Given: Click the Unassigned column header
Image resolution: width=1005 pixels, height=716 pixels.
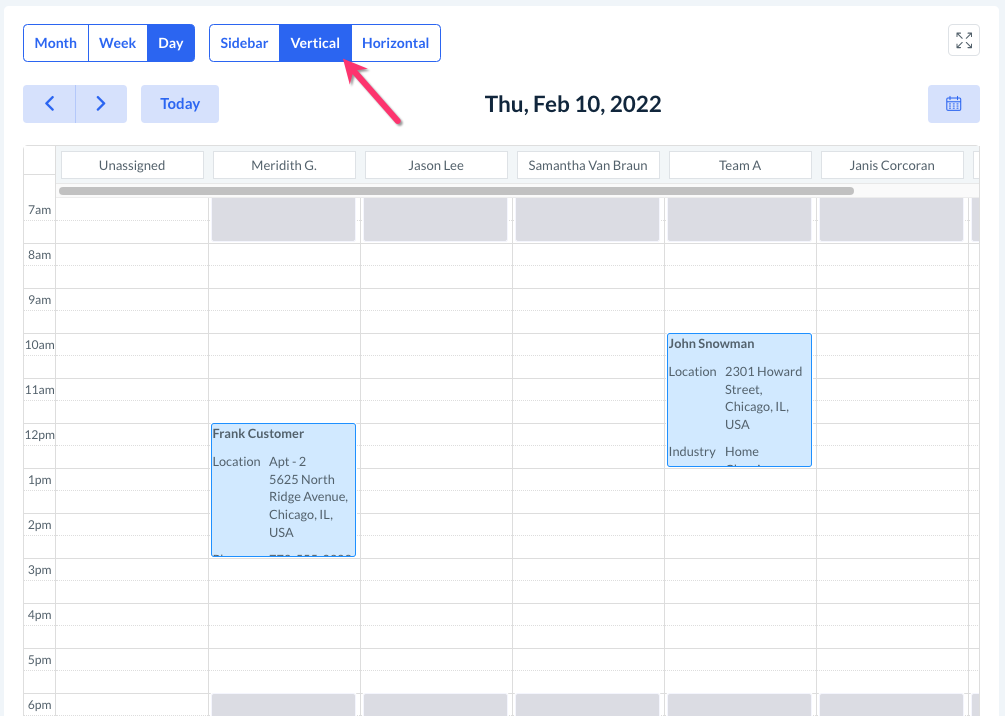Looking at the screenshot, I should pyautogui.click(x=132, y=165).
